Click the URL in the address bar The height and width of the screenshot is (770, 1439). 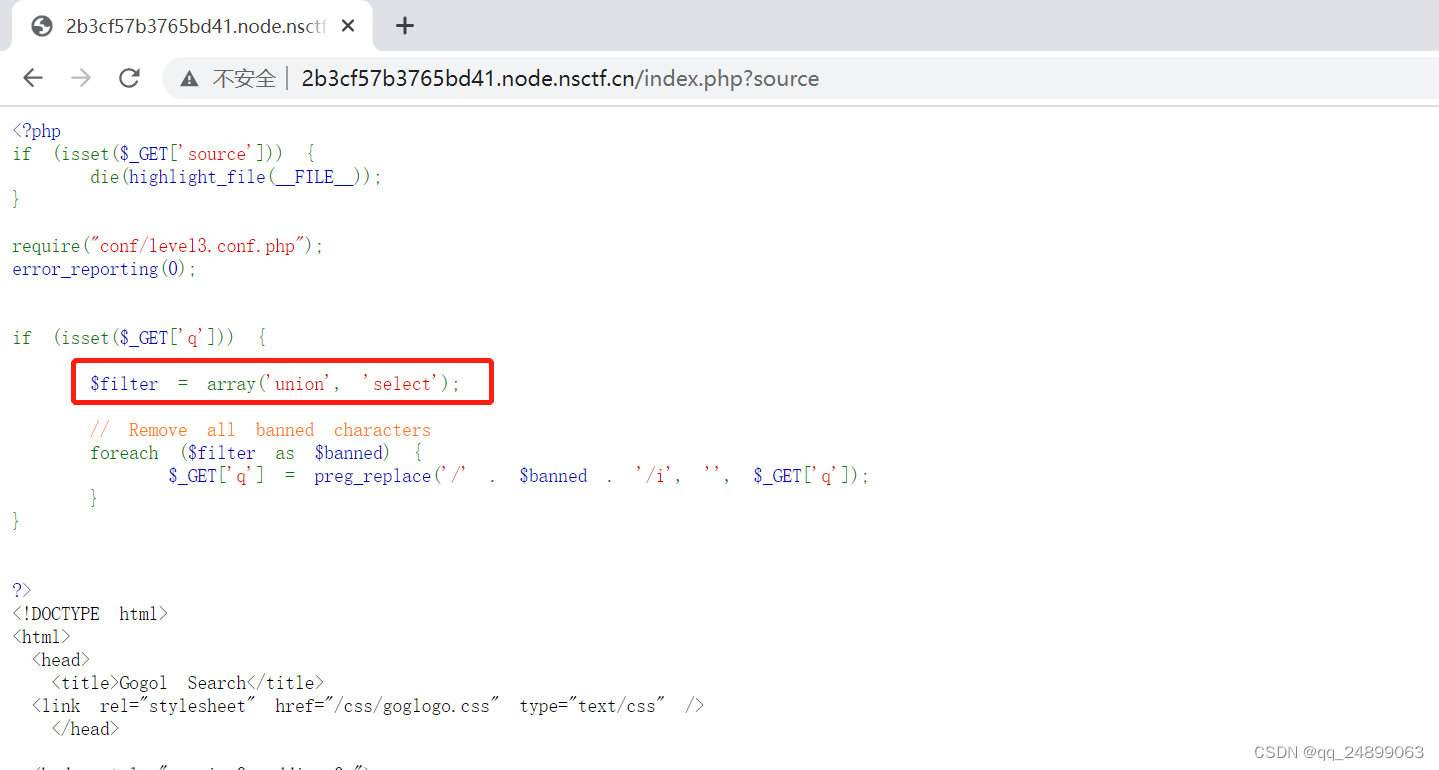coord(560,78)
